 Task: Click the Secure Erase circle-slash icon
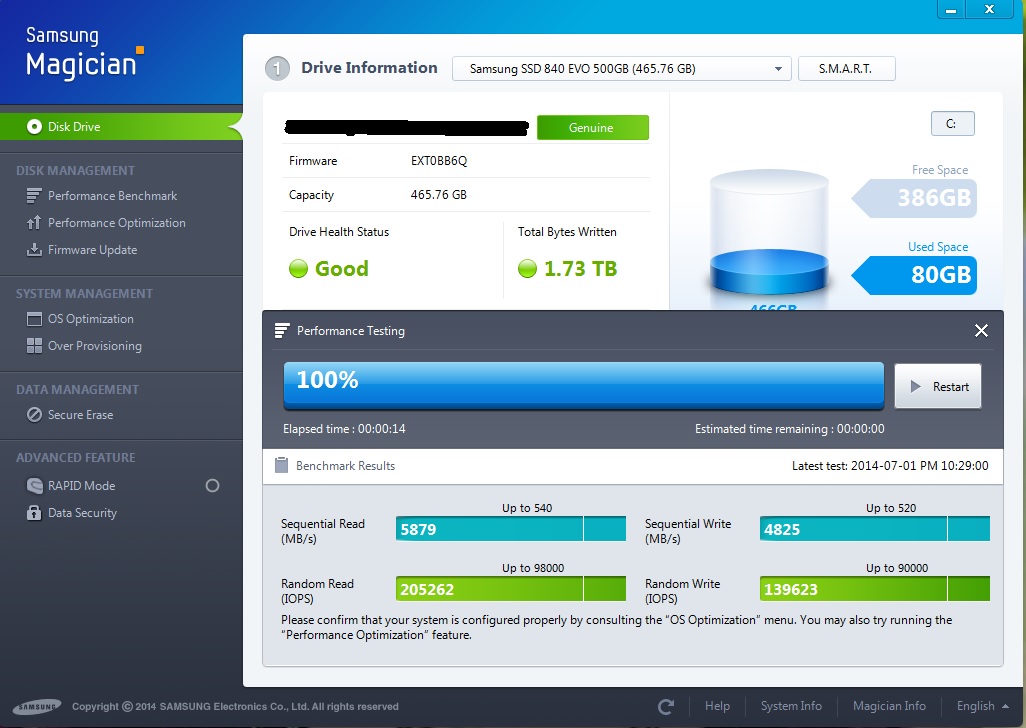click(x=34, y=415)
